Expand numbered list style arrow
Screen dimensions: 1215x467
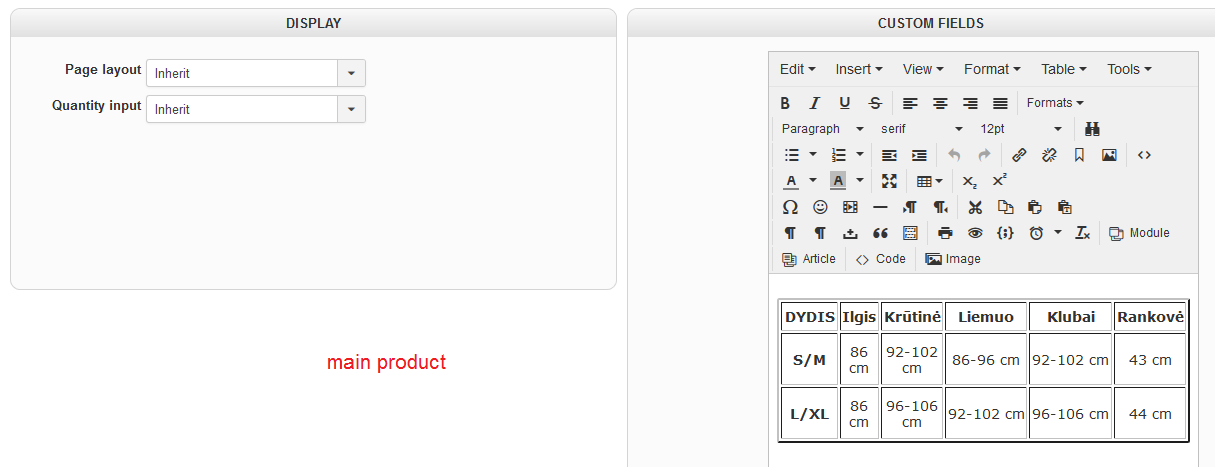(x=860, y=155)
